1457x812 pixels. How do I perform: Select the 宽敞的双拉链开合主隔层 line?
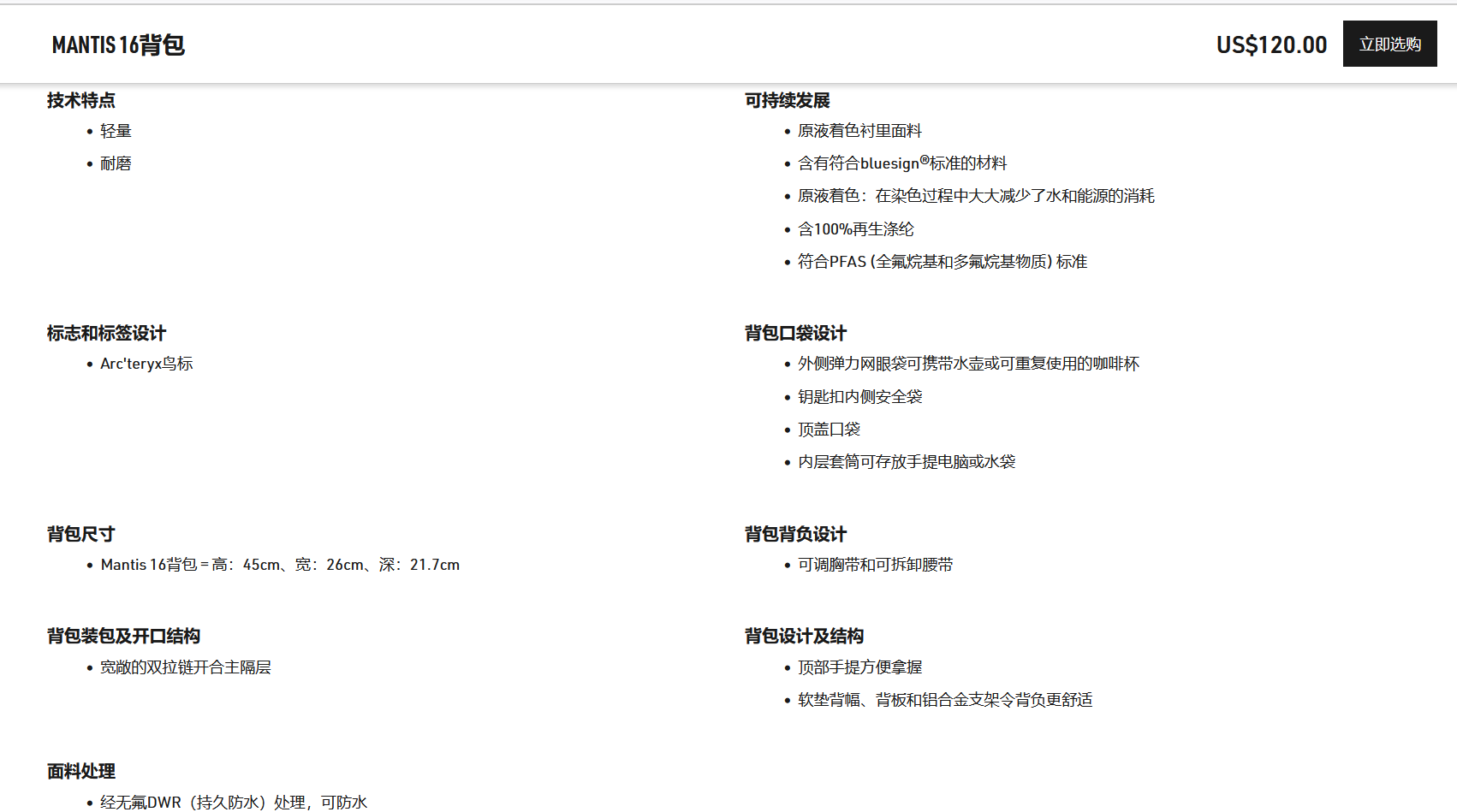(186, 667)
